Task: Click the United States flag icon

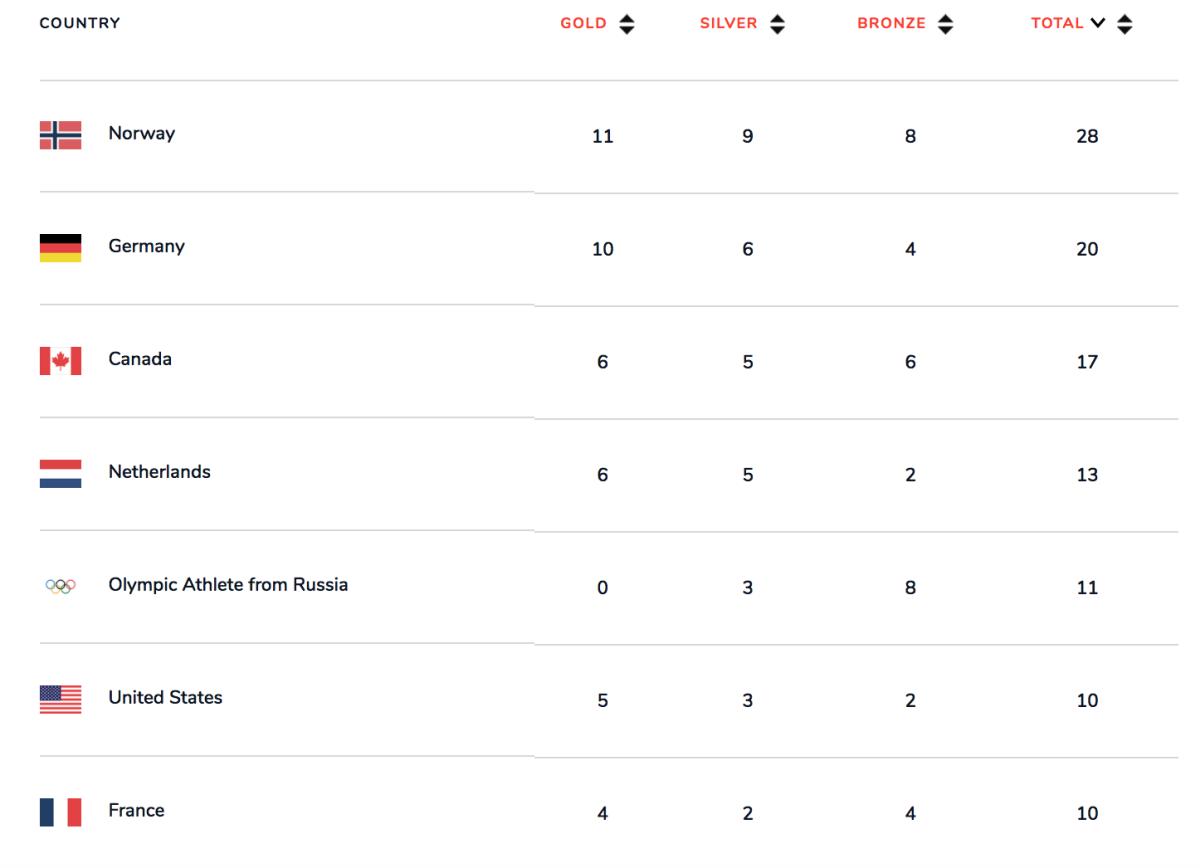Action: click(x=60, y=699)
